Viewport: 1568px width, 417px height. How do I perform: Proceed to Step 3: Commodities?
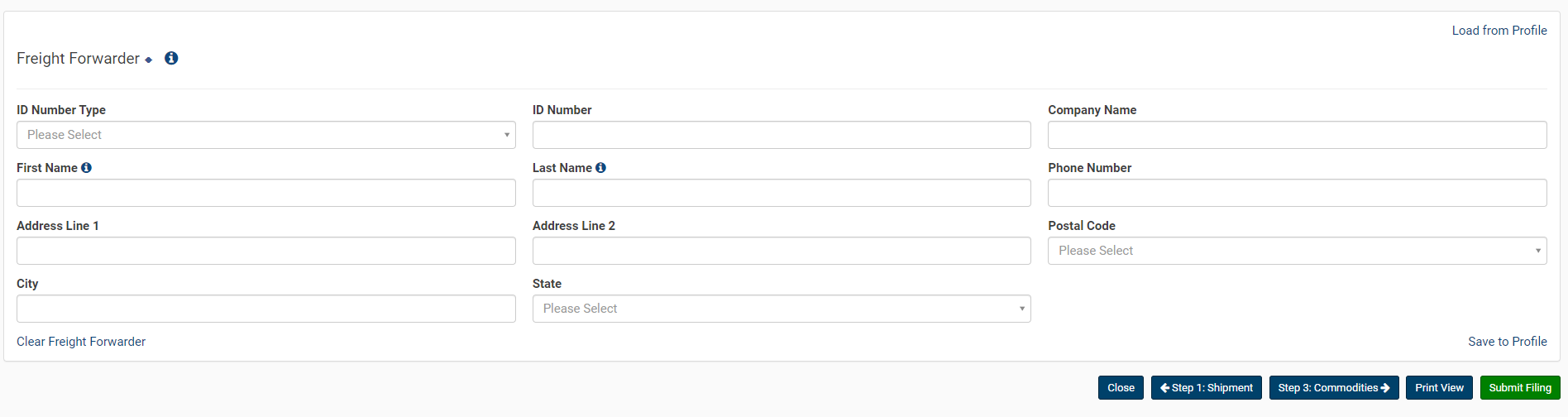coord(1333,388)
